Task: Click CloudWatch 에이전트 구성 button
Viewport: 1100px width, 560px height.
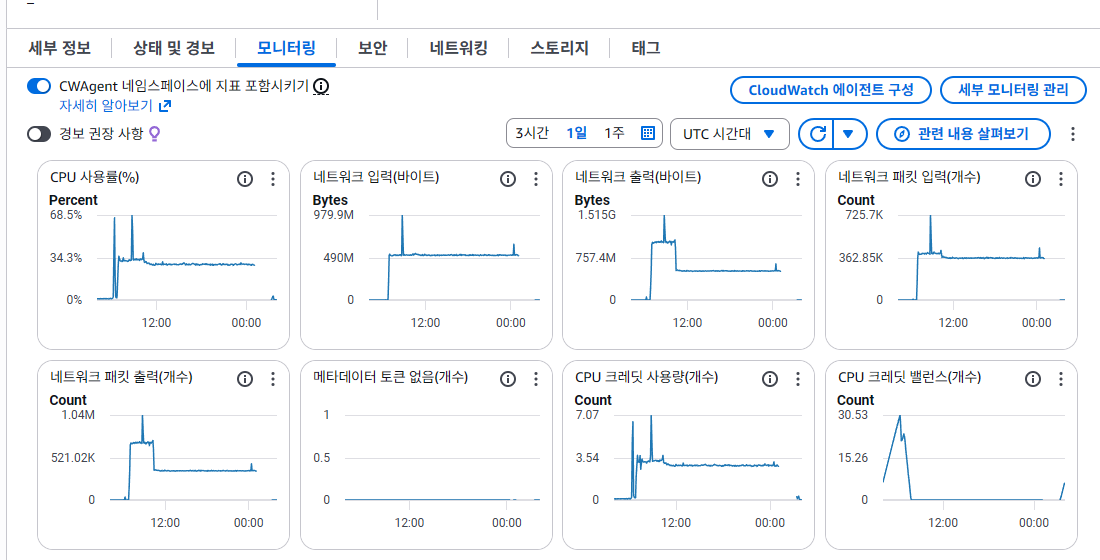Action: click(x=831, y=90)
